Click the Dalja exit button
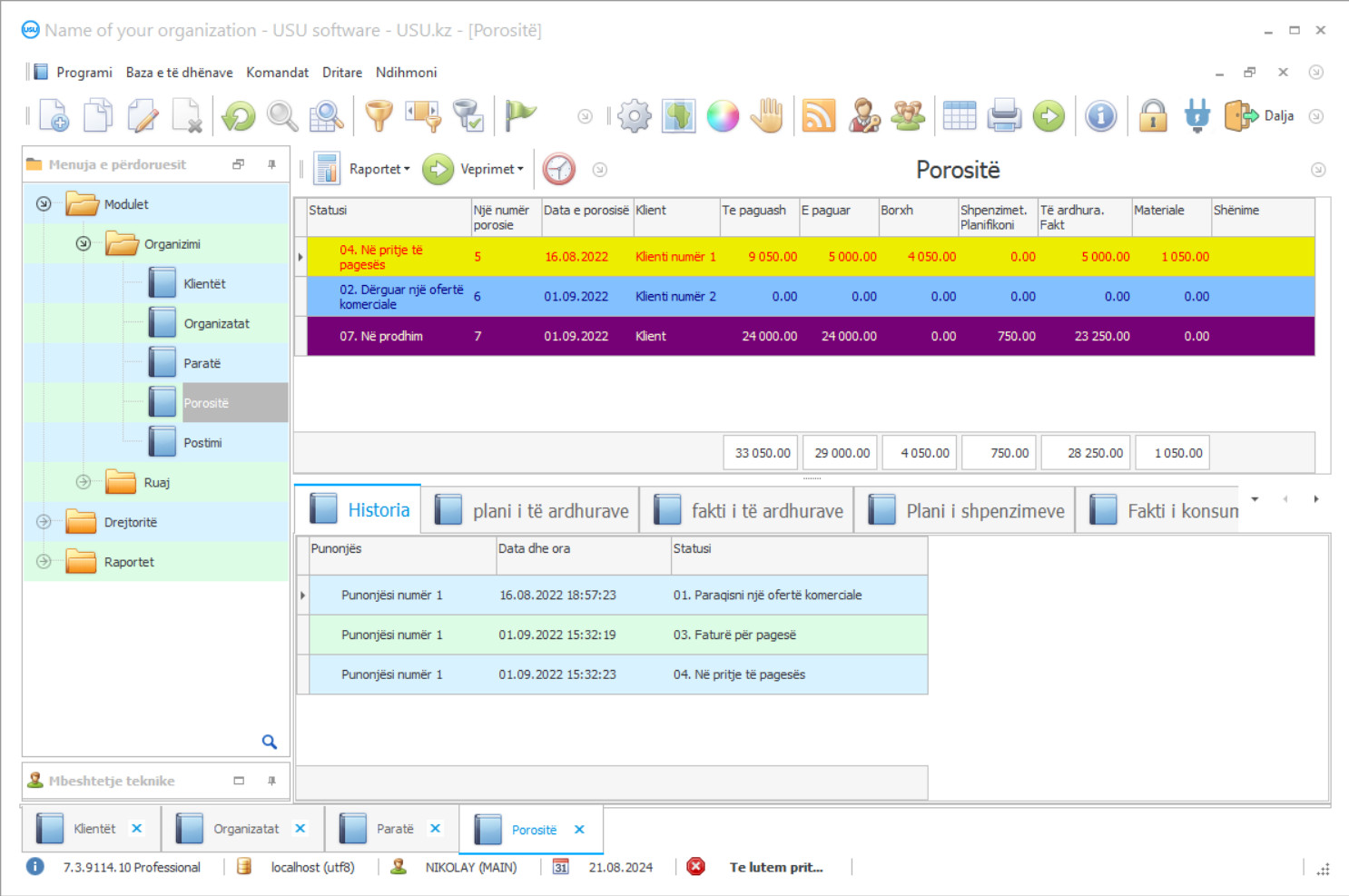Viewport: 1349px width, 896px height. pyautogui.click(x=1260, y=116)
